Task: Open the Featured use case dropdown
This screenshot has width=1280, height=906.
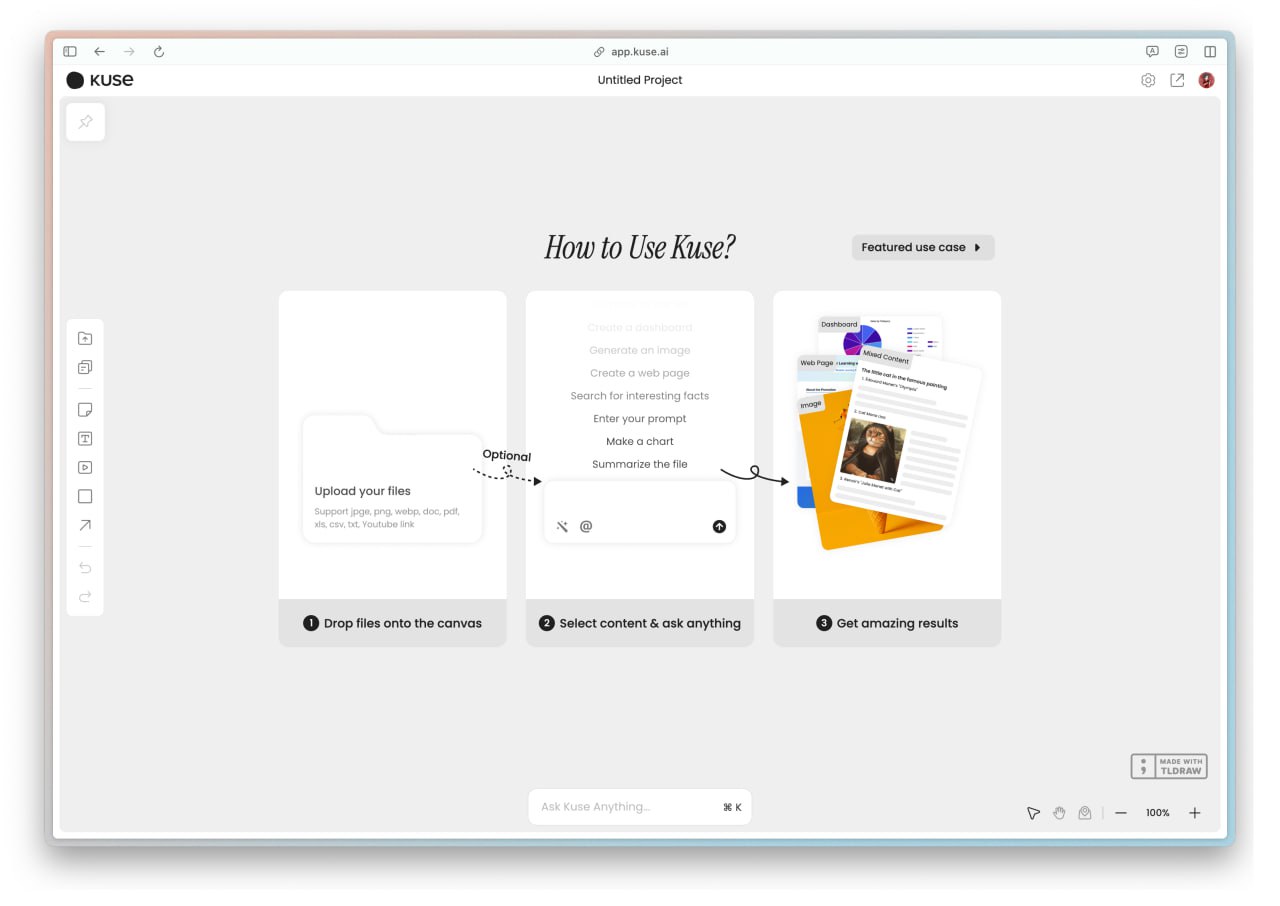Action: pyautogui.click(x=923, y=247)
